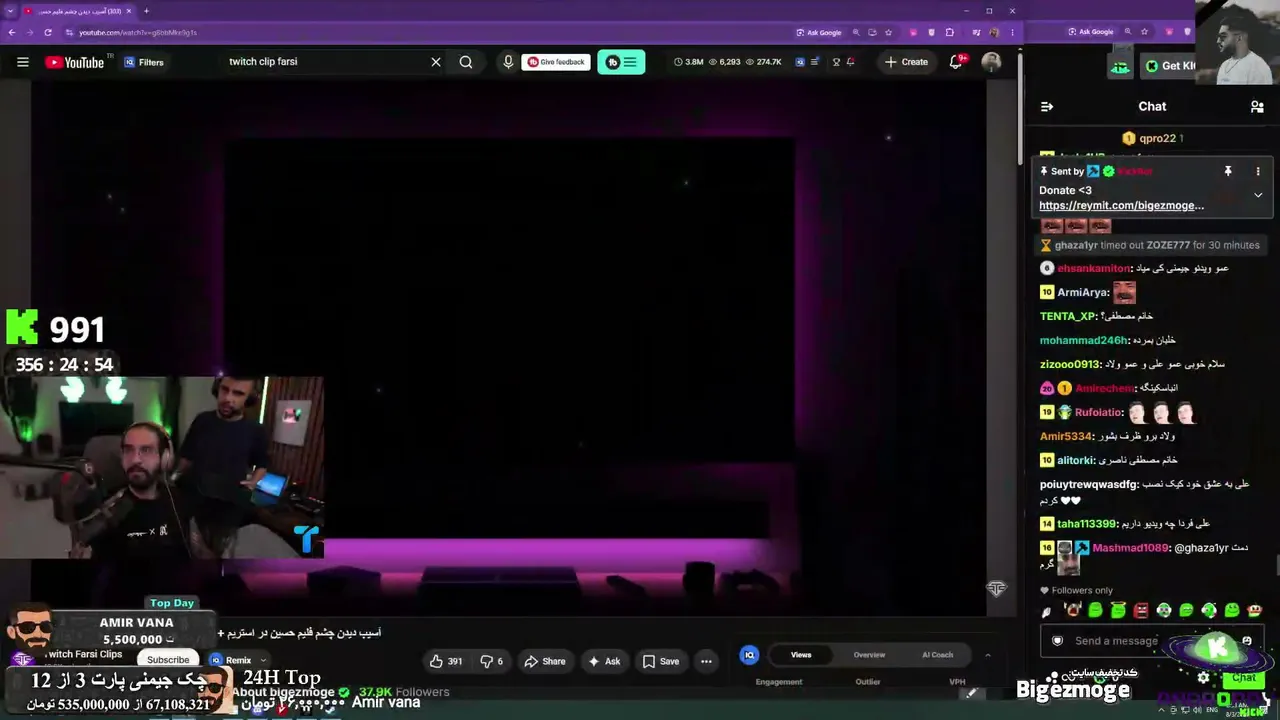1280x720 pixels.
Task: Open the Create button on YouTube
Action: point(907,62)
